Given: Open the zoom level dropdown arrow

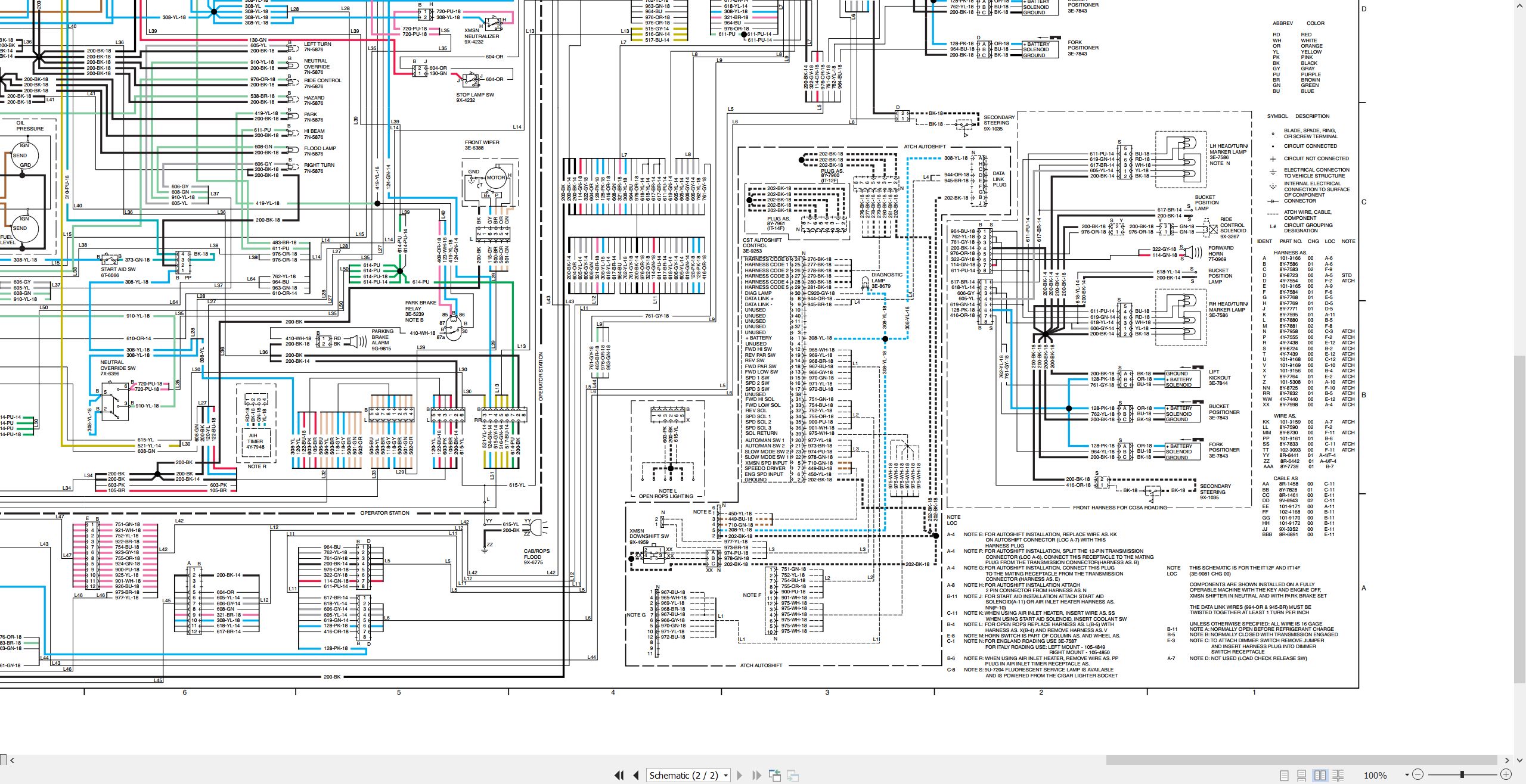Looking at the screenshot, I should tap(1407, 775).
